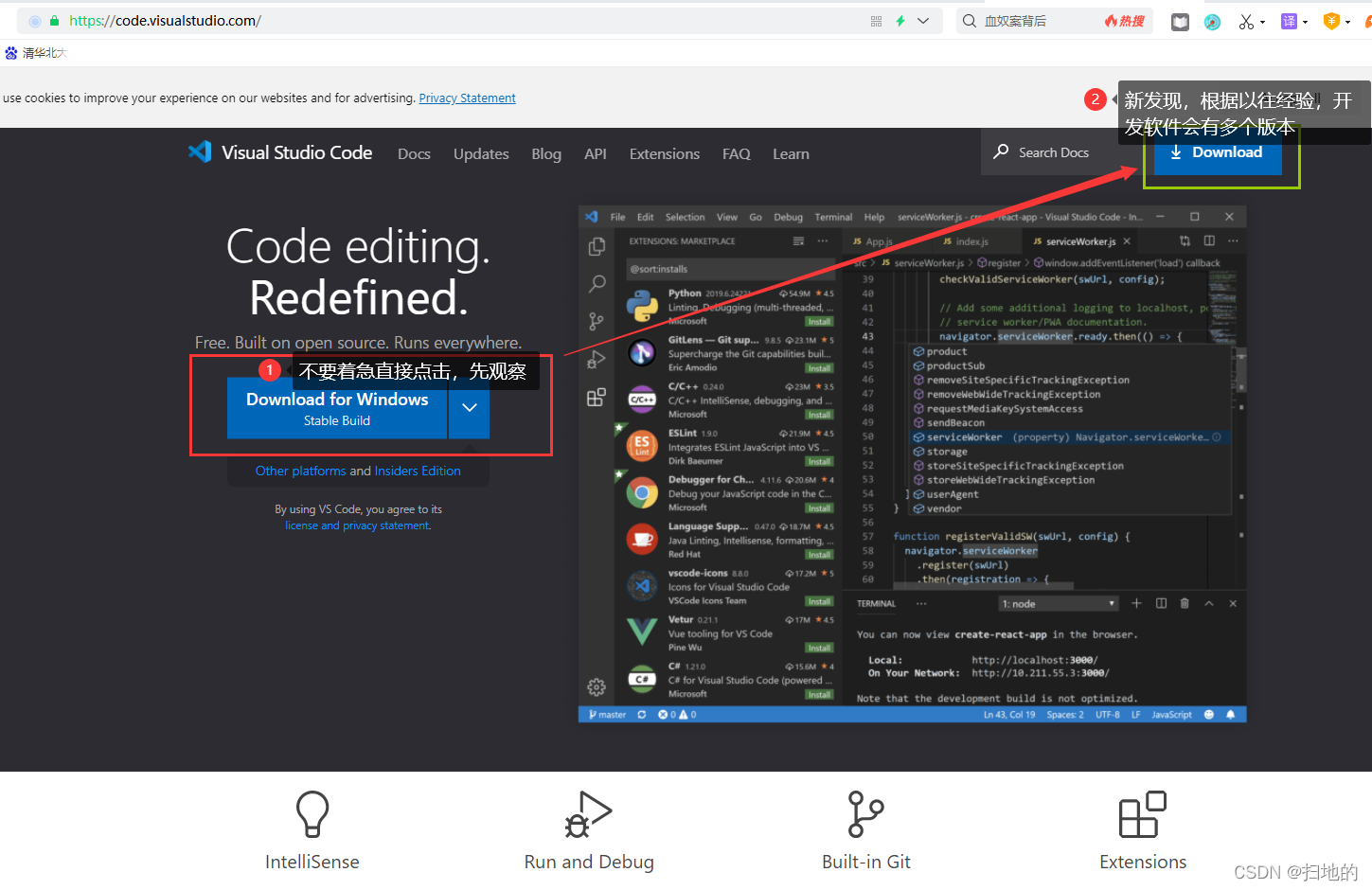This screenshot has width=1372, height=890.
Task: Open the license and privacy statement link
Action: click(358, 525)
